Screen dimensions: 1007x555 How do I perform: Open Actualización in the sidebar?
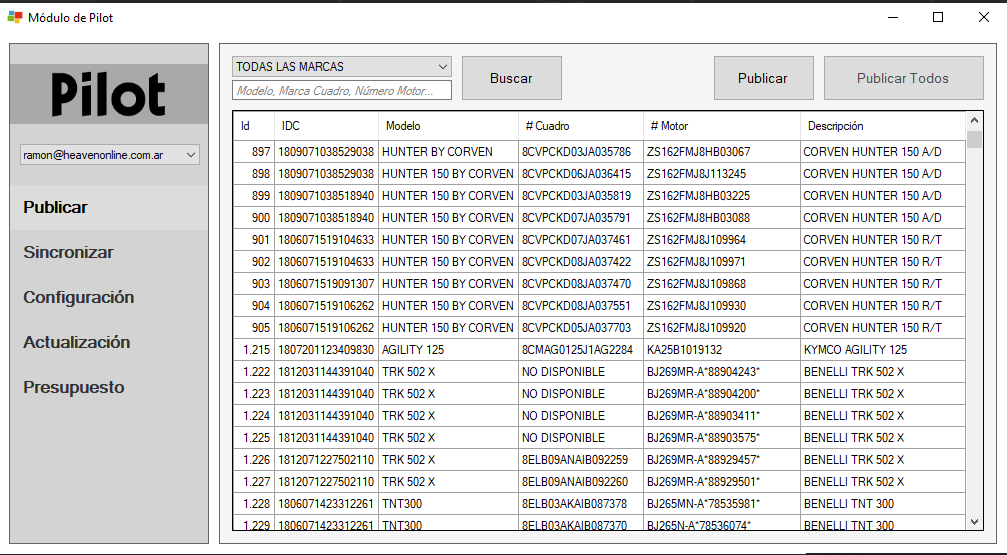(x=76, y=342)
